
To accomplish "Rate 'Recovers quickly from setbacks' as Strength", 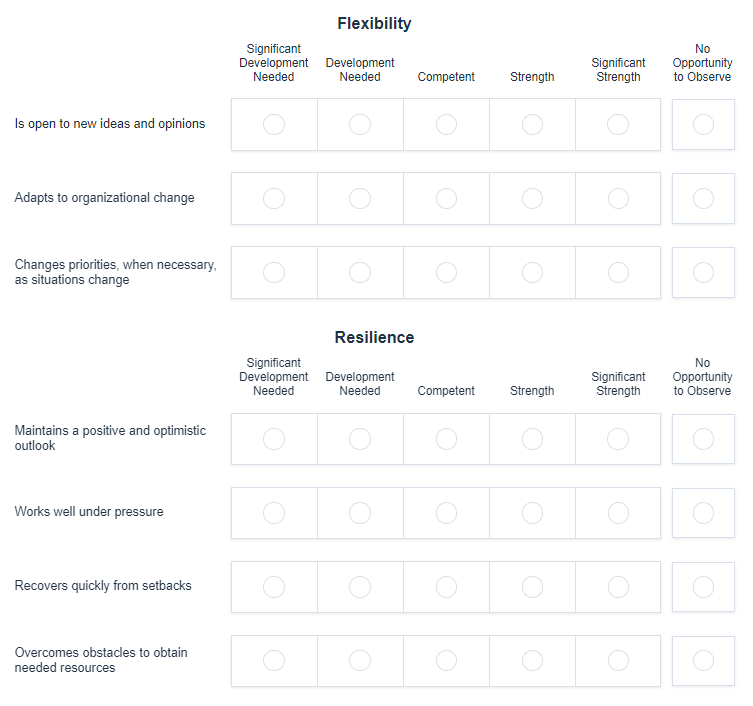I will [532, 587].
